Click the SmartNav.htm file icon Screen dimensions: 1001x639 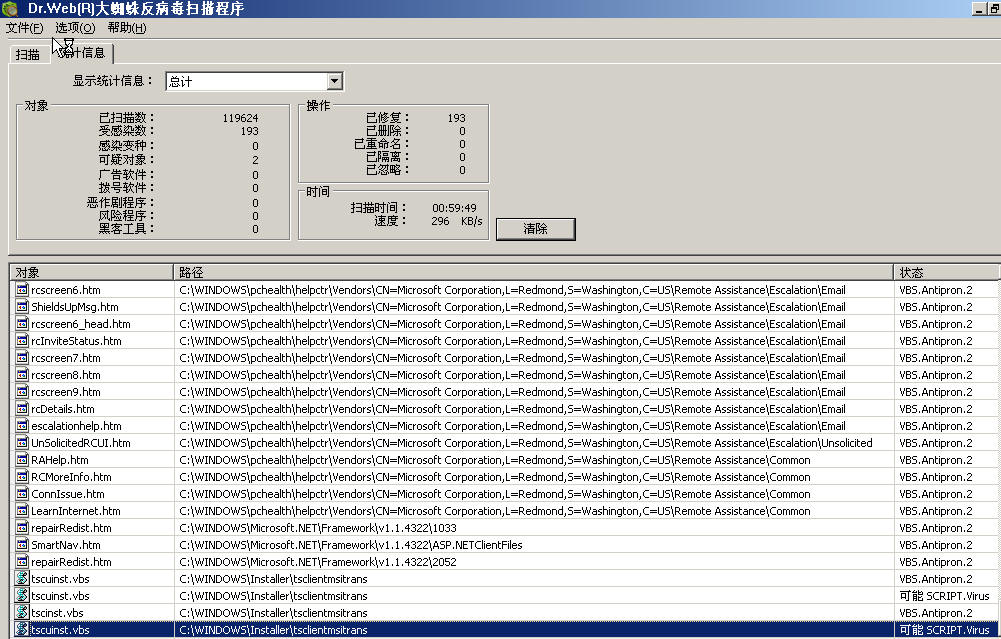coord(22,545)
